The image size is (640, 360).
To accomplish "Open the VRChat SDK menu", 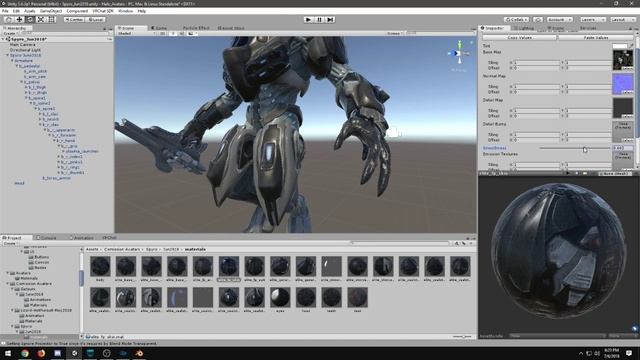I will pos(103,11).
